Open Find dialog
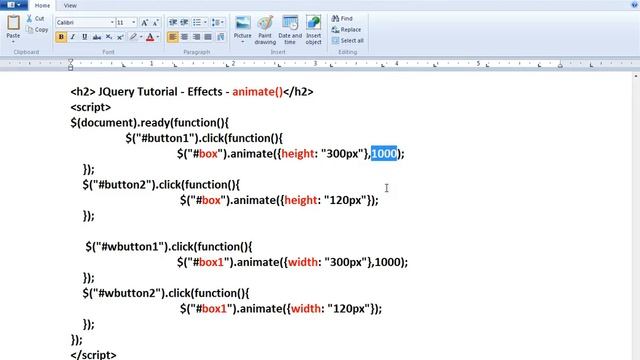Viewport: 640px width, 360px height. pyautogui.click(x=342, y=19)
